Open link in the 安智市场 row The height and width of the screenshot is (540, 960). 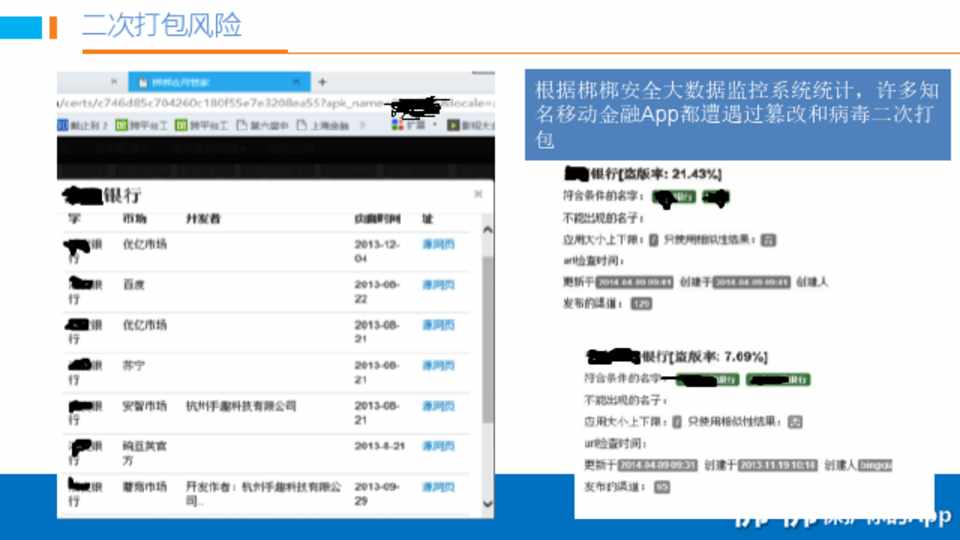point(438,407)
